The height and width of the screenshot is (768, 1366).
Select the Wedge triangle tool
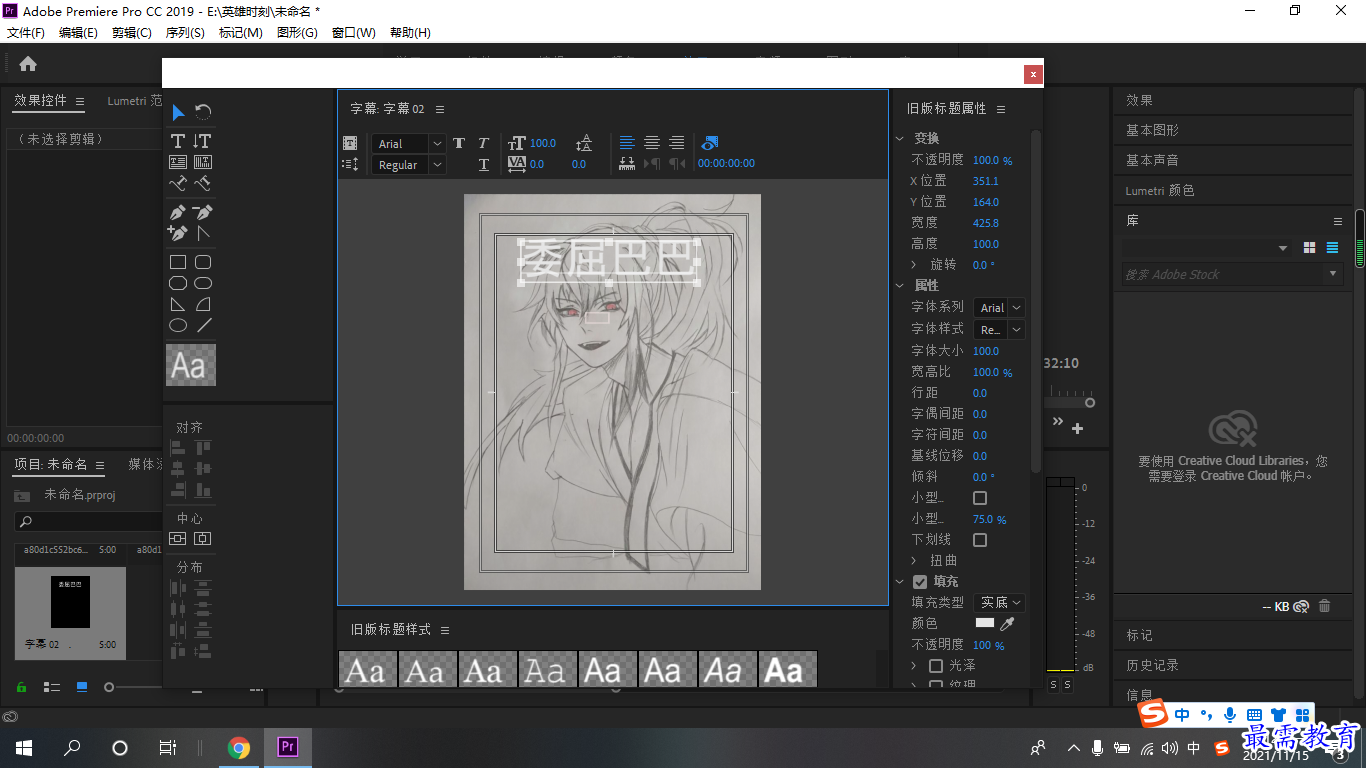pyautogui.click(x=178, y=304)
